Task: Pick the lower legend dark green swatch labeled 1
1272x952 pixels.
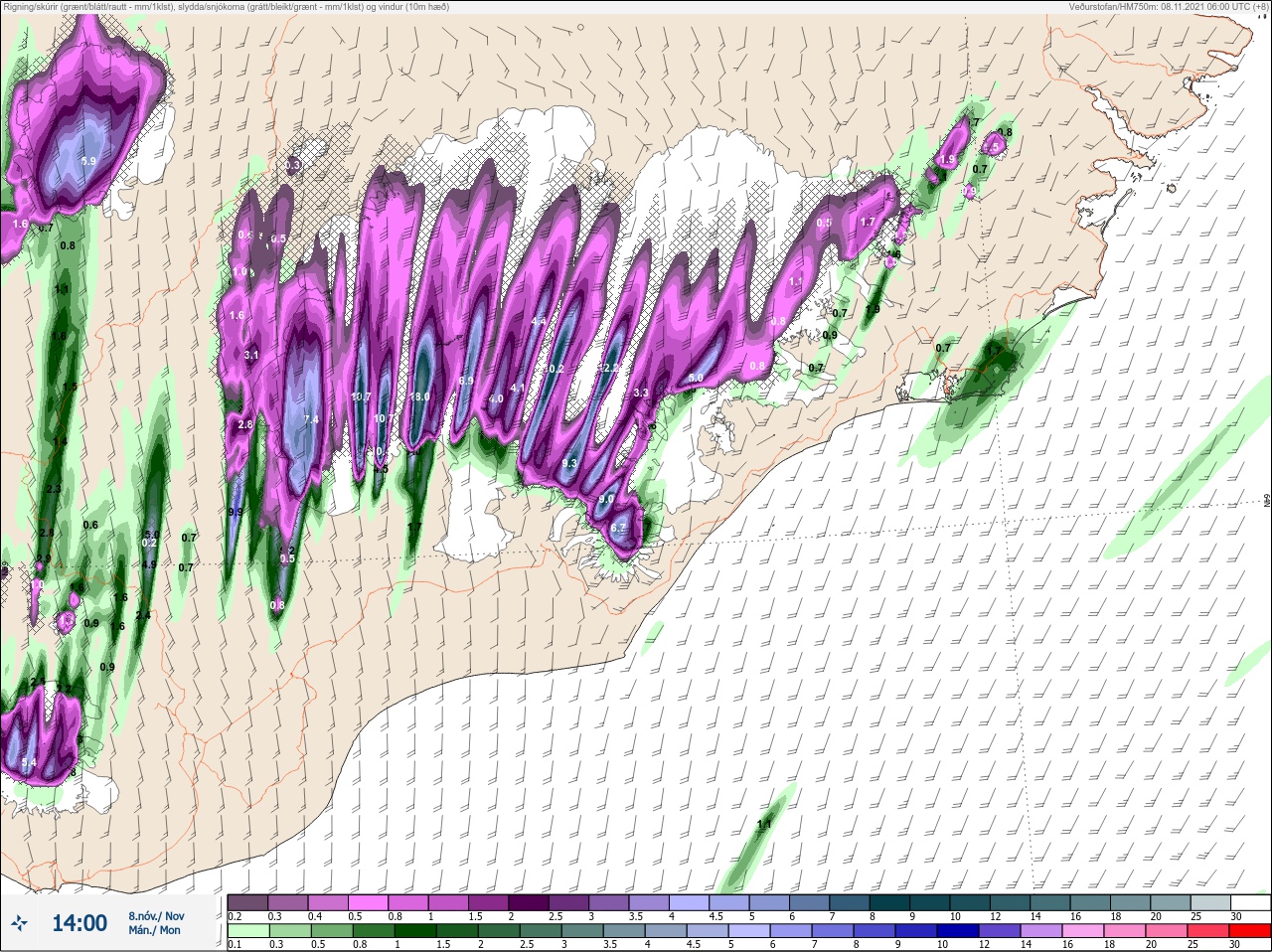Action: 414,931
